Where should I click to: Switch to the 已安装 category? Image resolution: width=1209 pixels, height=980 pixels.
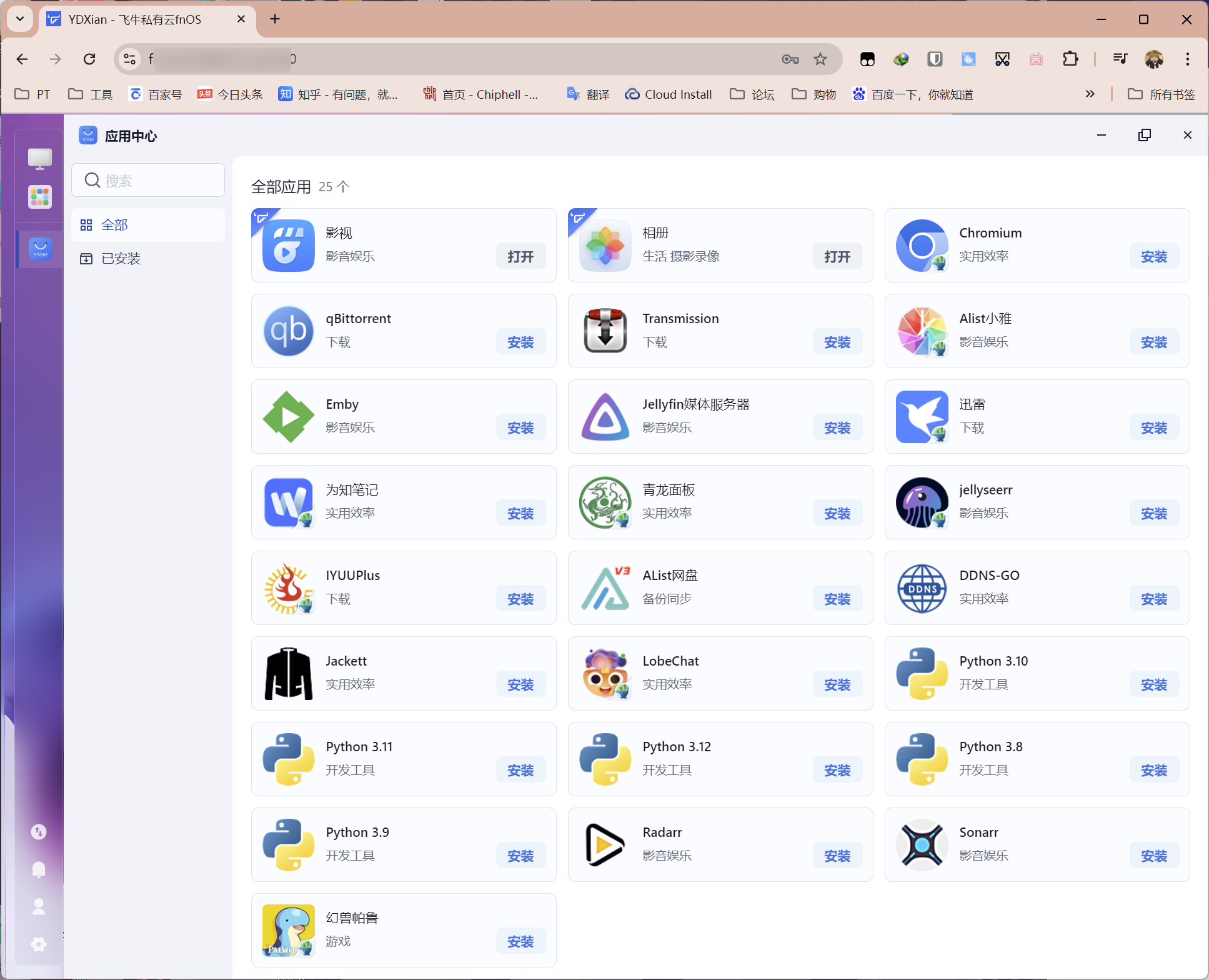[x=148, y=259]
